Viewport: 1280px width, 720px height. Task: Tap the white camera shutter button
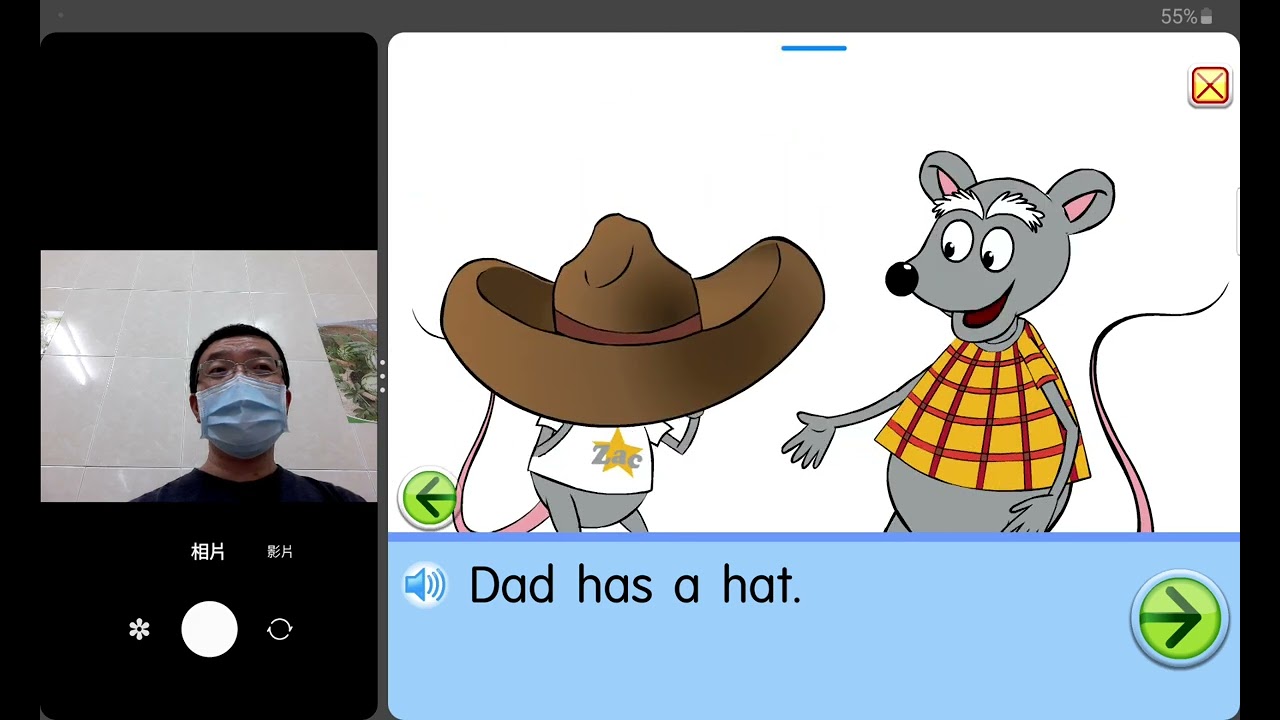pos(209,629)
